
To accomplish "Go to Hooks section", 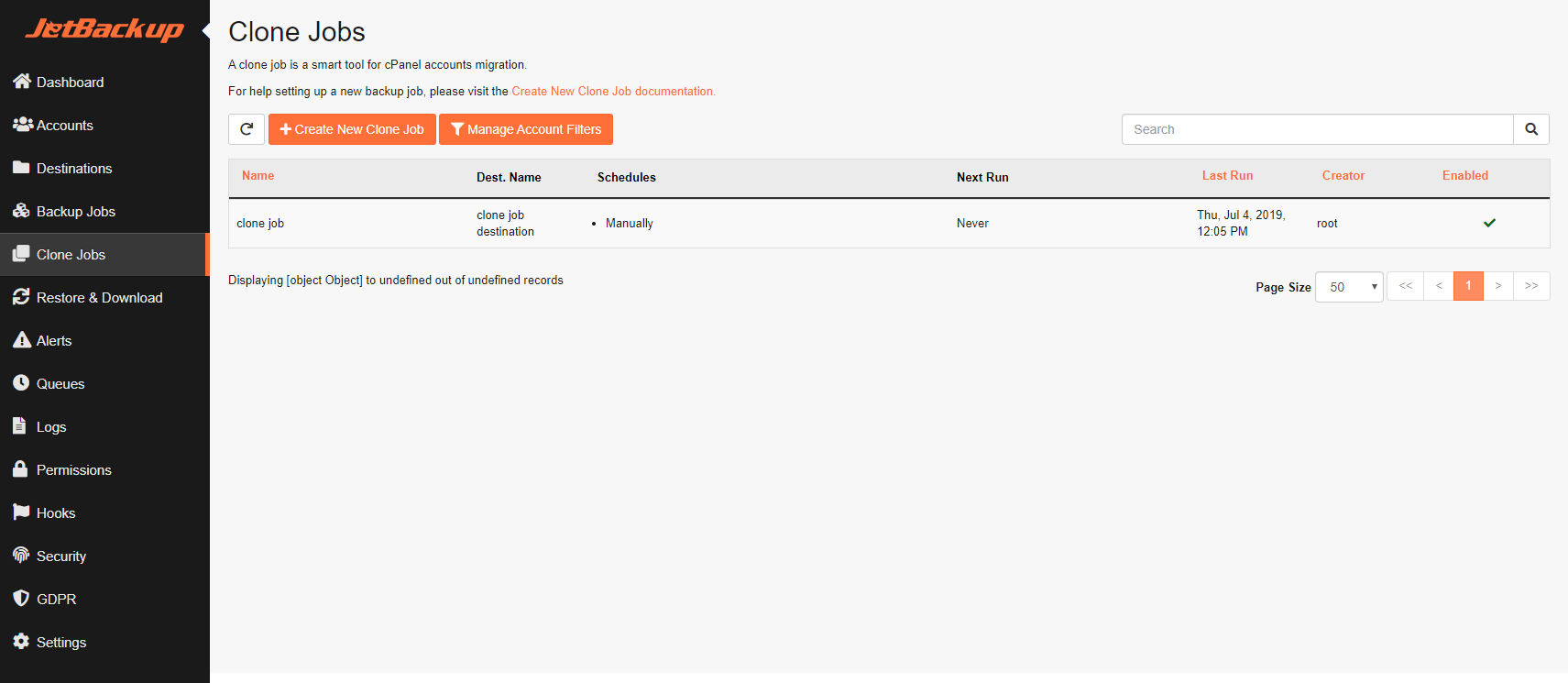I will (x=104, y=512).
